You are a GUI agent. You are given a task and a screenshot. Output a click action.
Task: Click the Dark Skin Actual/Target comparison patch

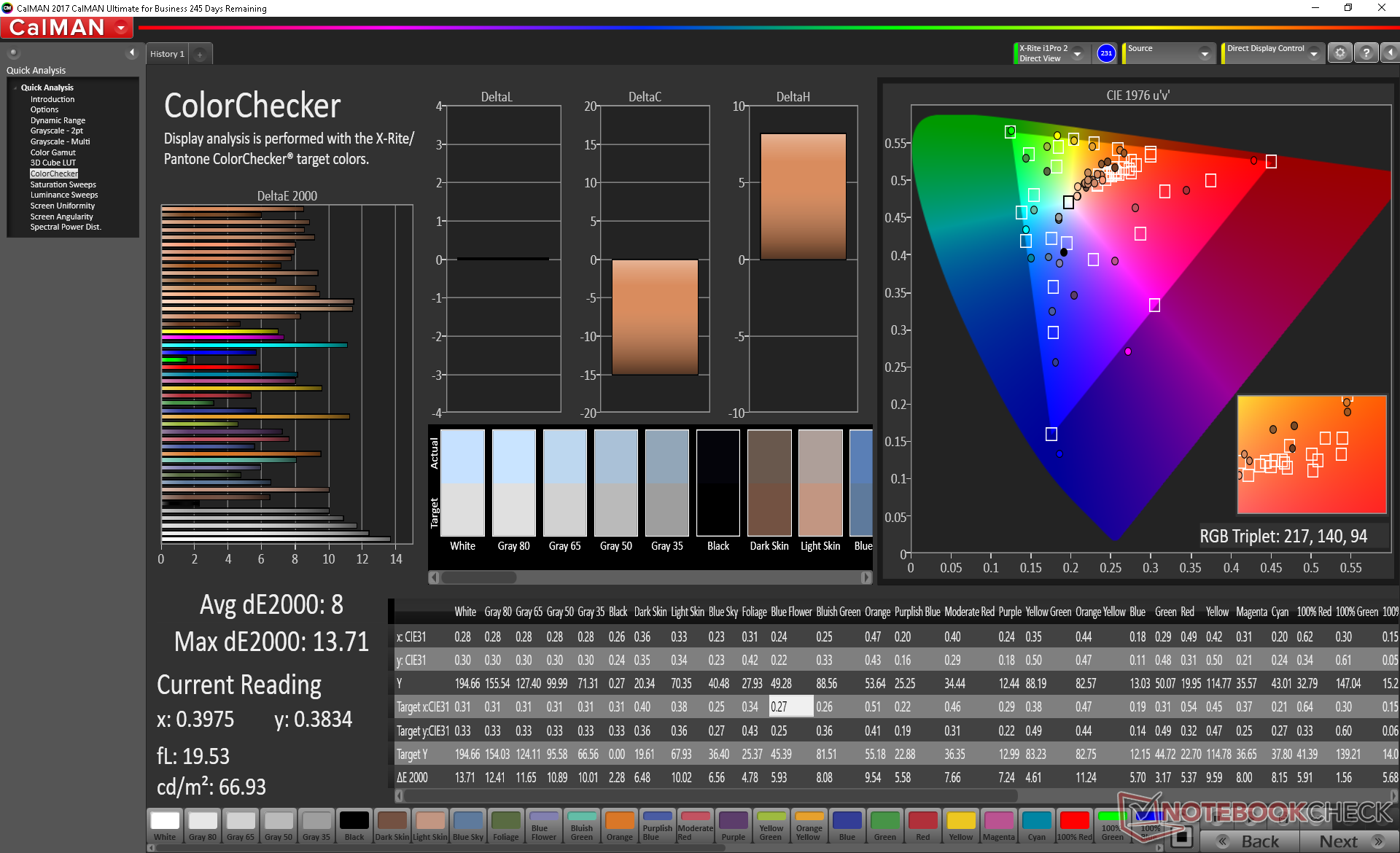tap(769, 483)
